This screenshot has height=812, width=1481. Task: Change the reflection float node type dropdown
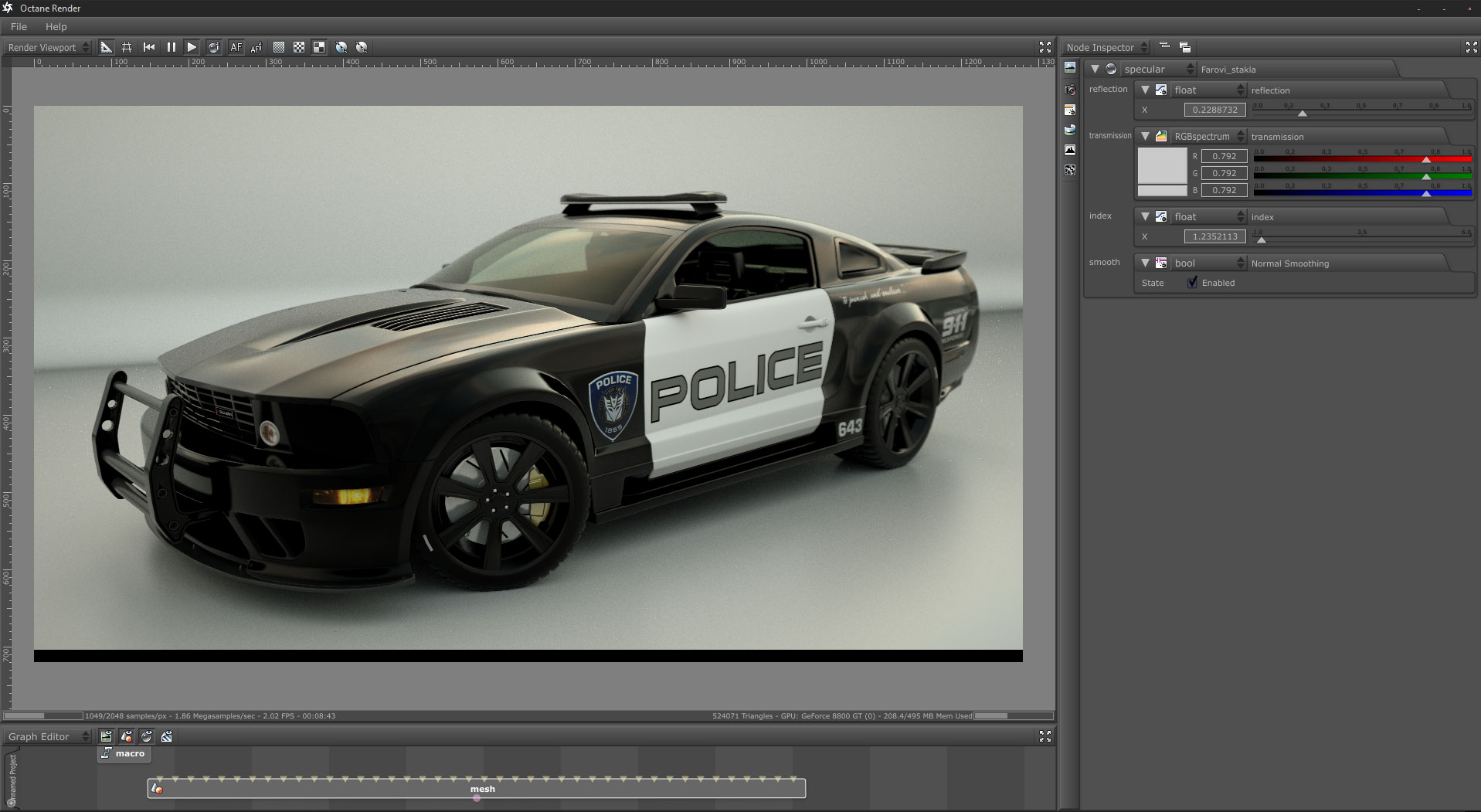(1208, 90)
